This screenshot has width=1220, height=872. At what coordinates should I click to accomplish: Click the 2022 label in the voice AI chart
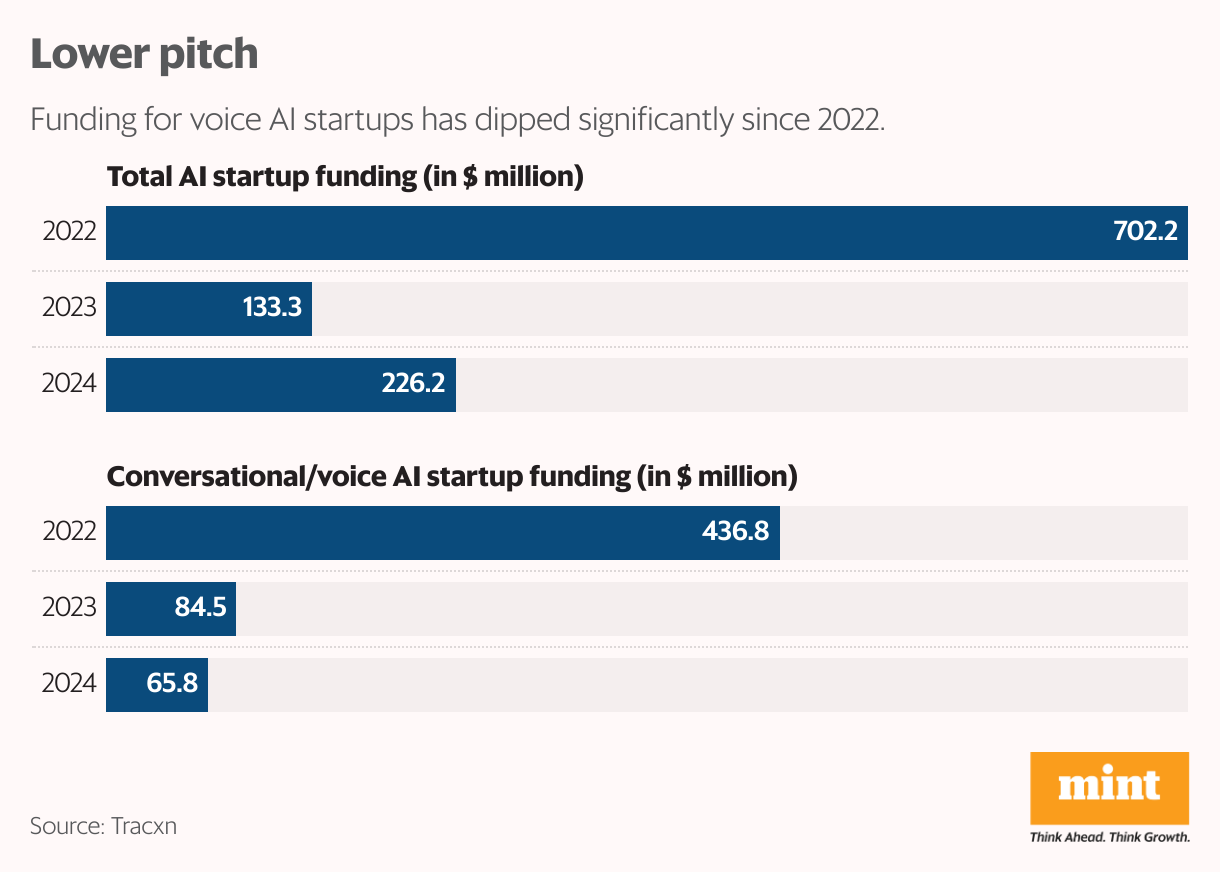pos(69,532)
